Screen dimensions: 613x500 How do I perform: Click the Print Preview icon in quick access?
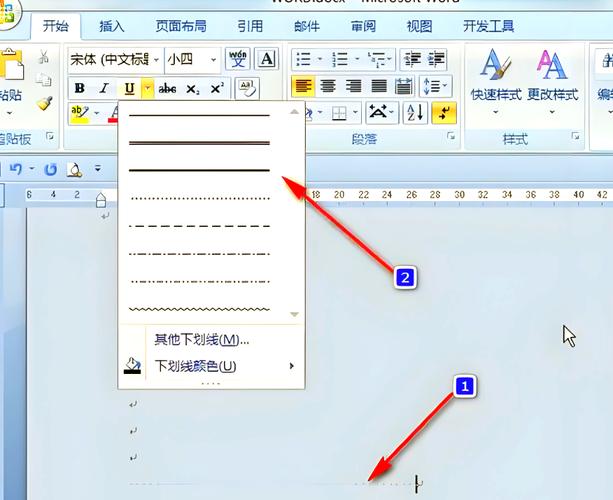74,169
